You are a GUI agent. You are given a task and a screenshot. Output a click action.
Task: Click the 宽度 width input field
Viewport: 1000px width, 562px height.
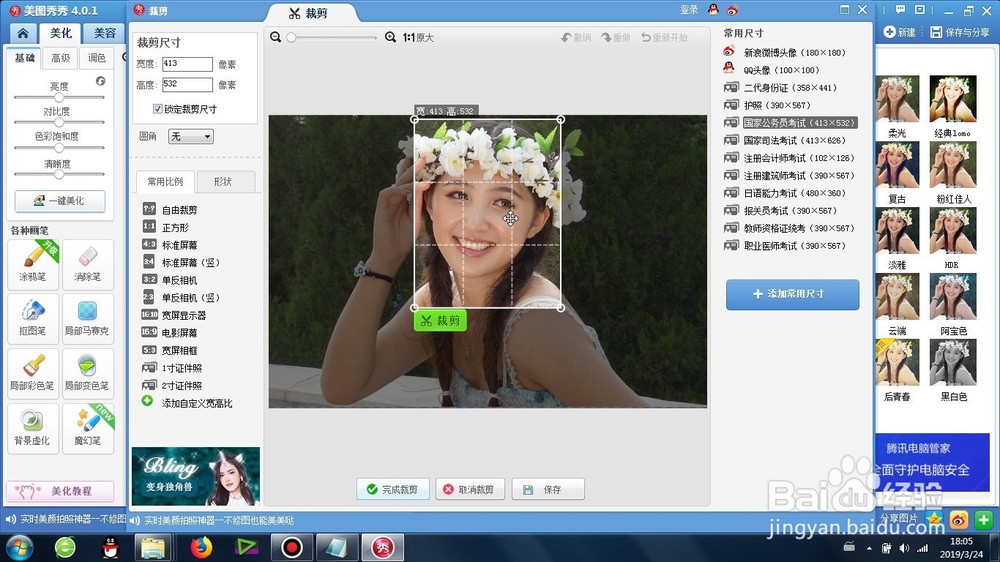(x=187, y=64)
